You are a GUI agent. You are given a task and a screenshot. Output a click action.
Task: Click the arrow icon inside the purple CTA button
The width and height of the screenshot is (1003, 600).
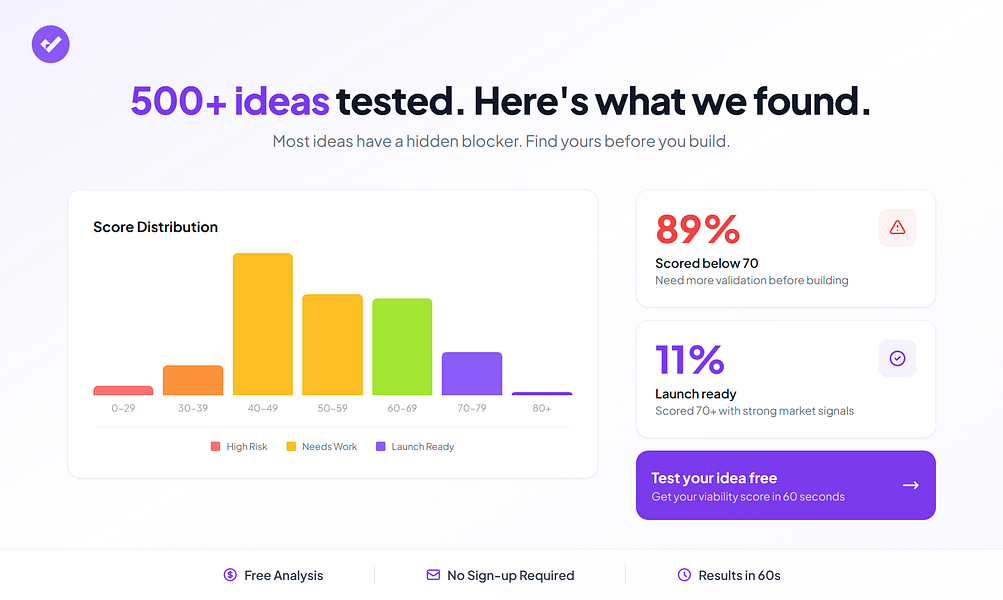click(x=910, y=485)
